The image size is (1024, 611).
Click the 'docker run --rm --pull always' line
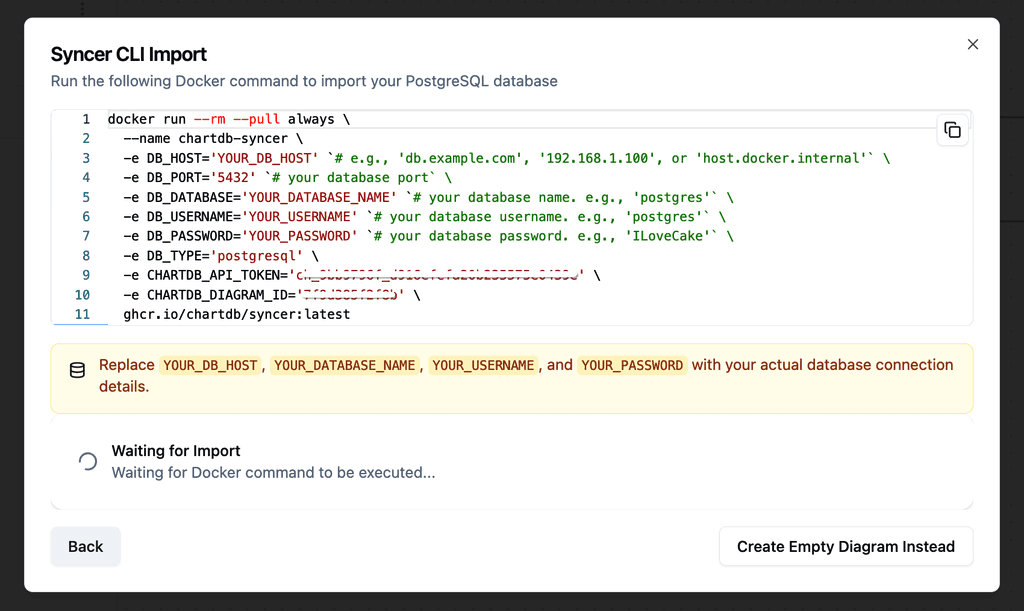(x=229, y=119)
